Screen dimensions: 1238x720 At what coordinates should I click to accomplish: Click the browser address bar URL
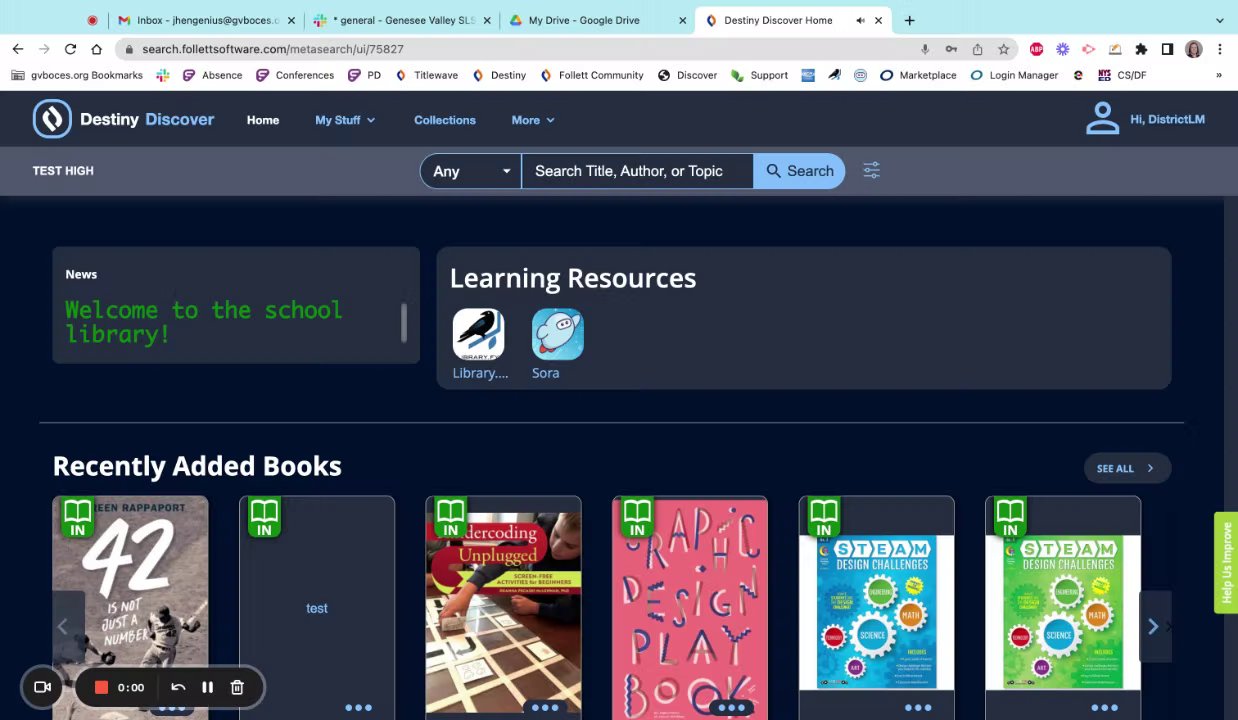273,49
